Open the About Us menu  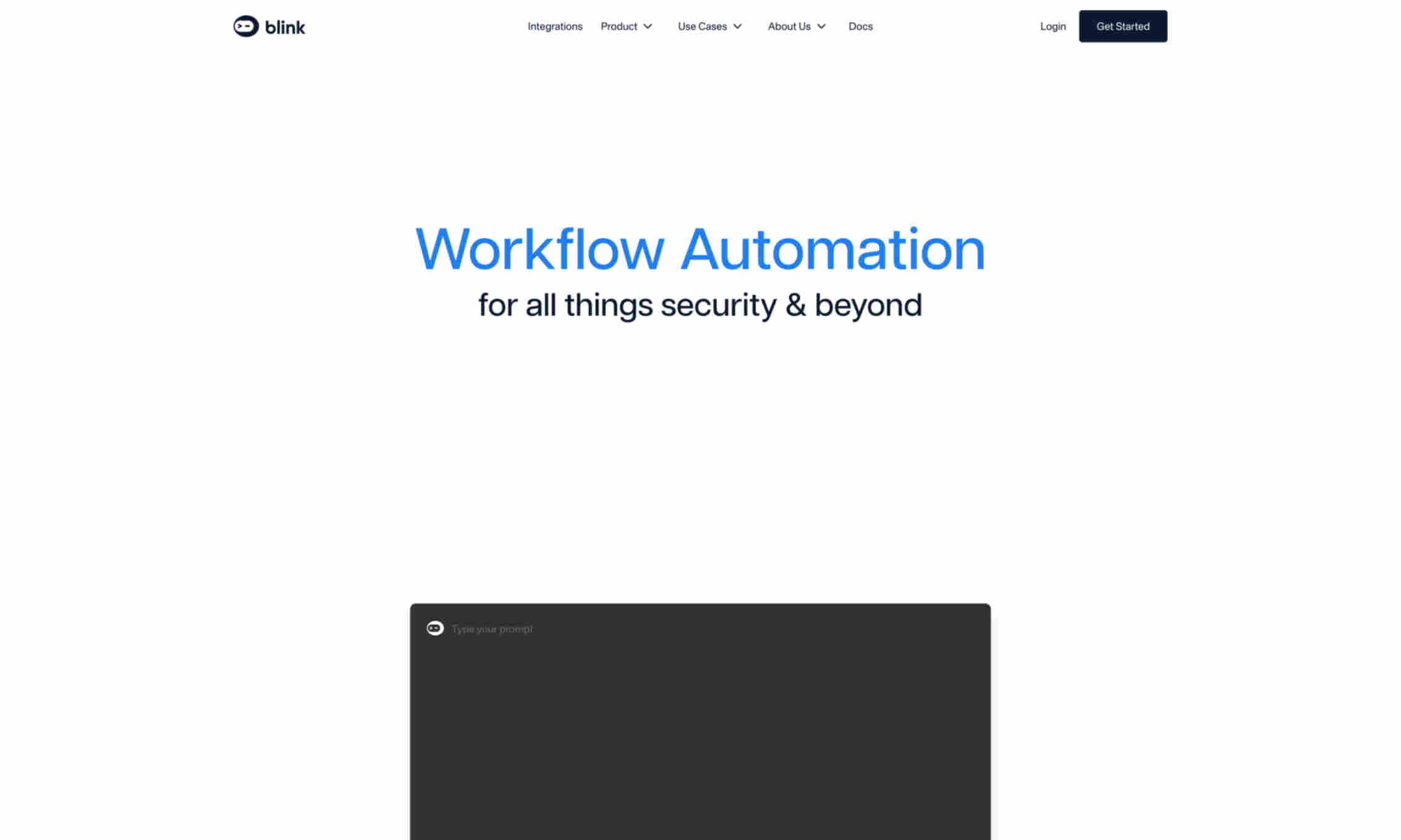[x=789, y=26]
